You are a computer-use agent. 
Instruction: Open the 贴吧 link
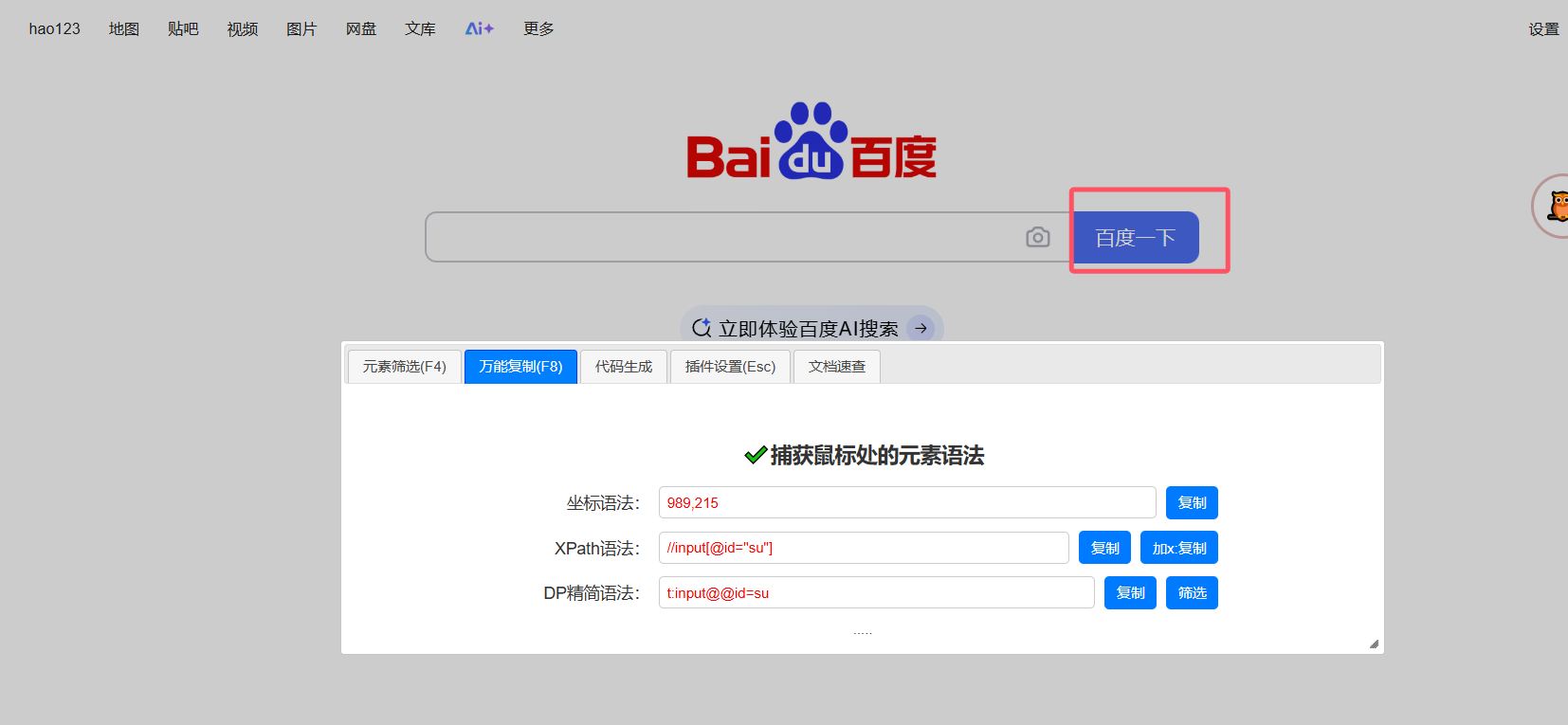183,28
